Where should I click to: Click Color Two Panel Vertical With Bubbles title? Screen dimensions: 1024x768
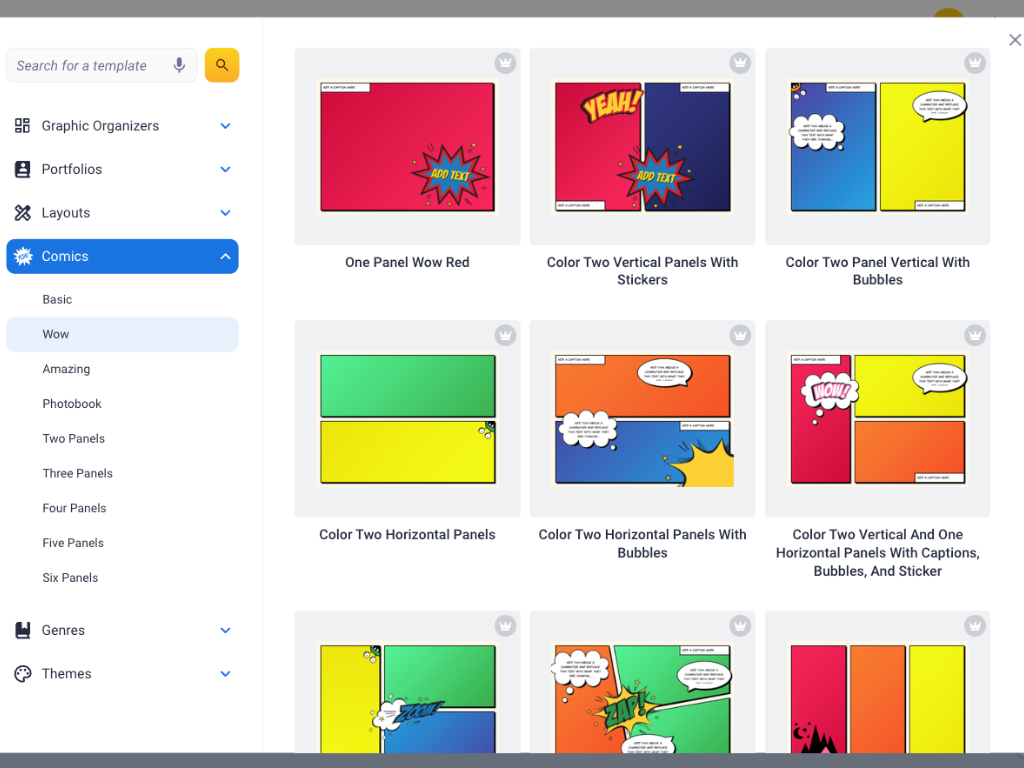(x=878, y=271)
